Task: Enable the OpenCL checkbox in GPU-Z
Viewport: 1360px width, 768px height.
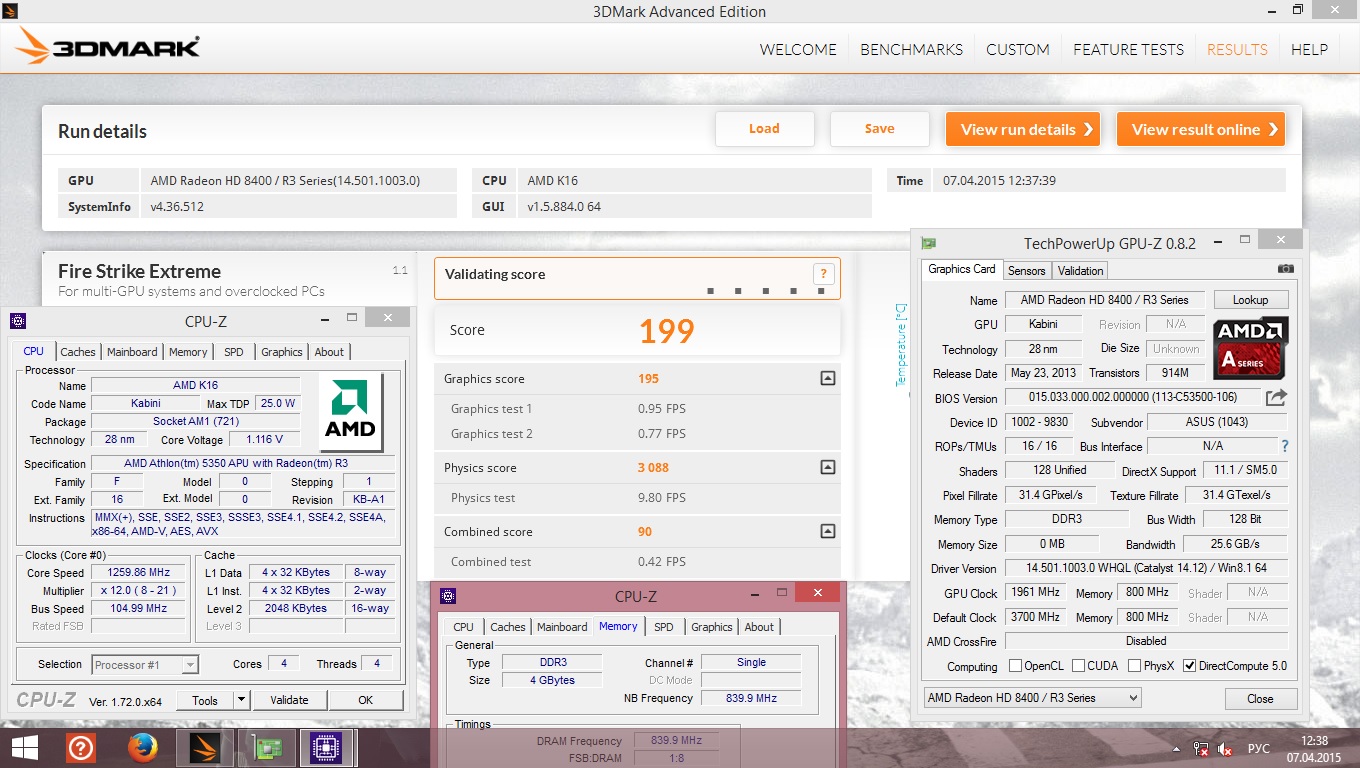Action: 1015,666
